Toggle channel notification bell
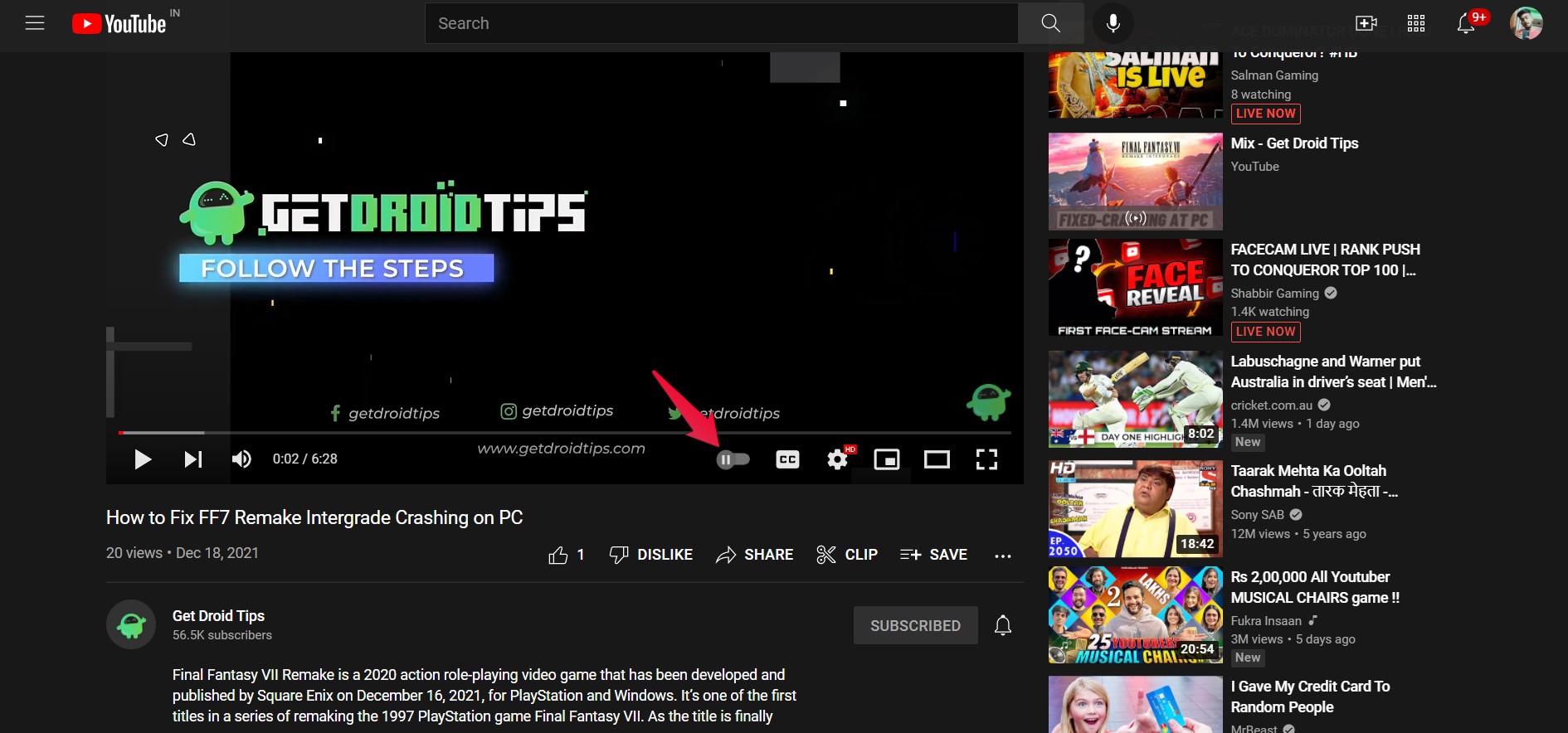Image resolution: width=1568 pixels, height=733 pixels. click(1003, 625)
